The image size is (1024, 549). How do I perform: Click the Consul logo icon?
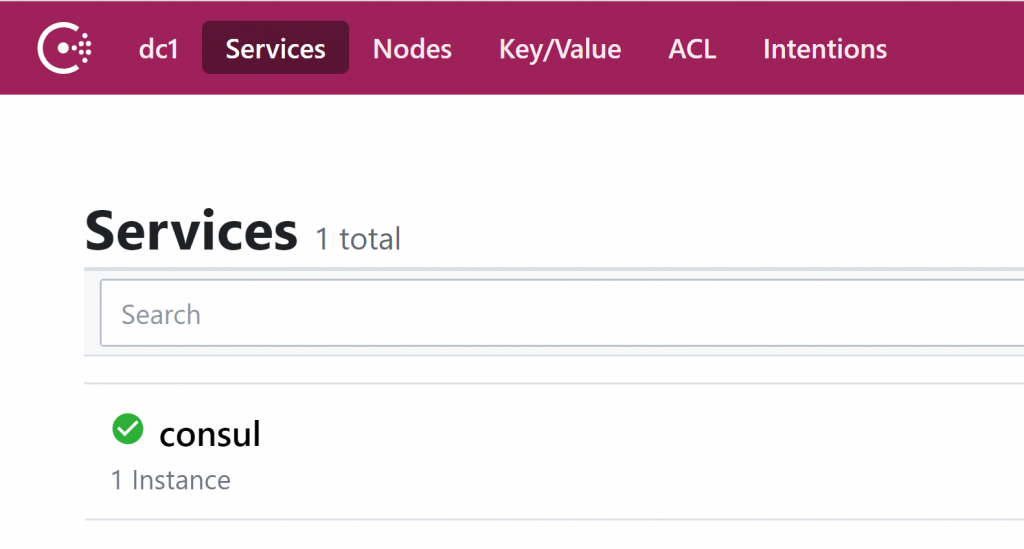[65, 48]
